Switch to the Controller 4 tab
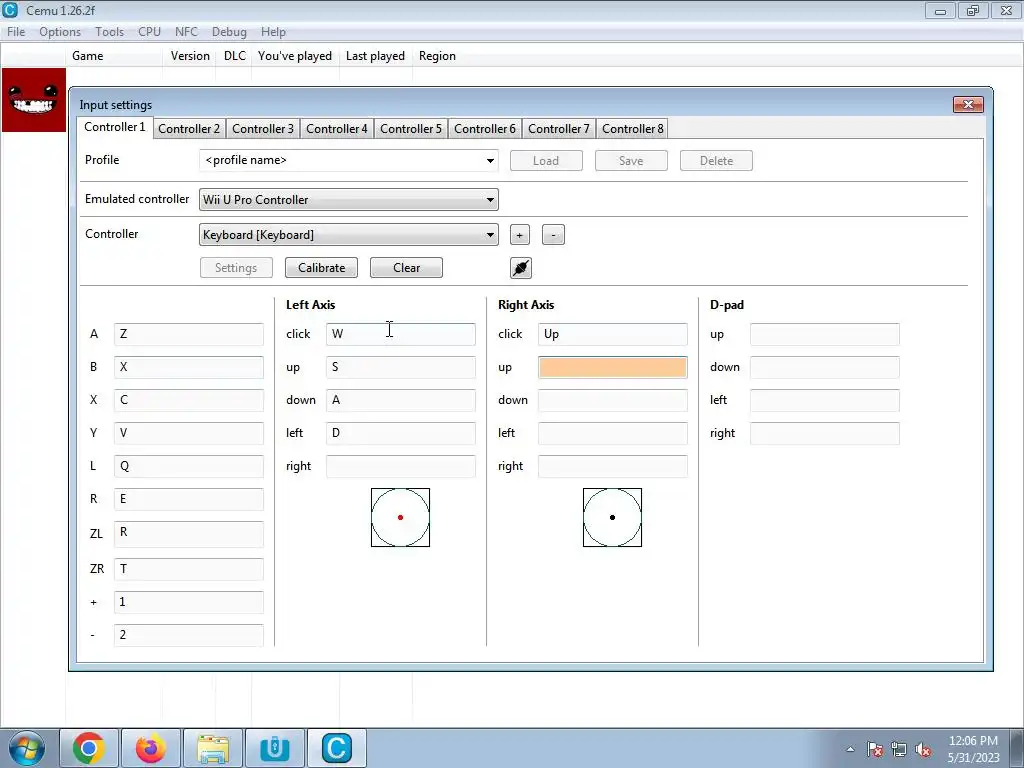The width and height of the screenshot is (1024, 768). click(336, 129)
